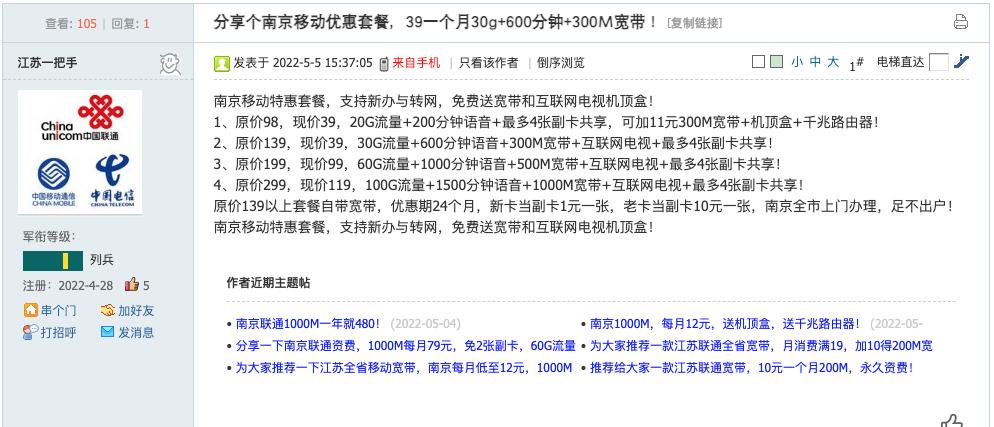Open the elevator jump escalator icon
This screenshot has height=427, width=994.
962,61
